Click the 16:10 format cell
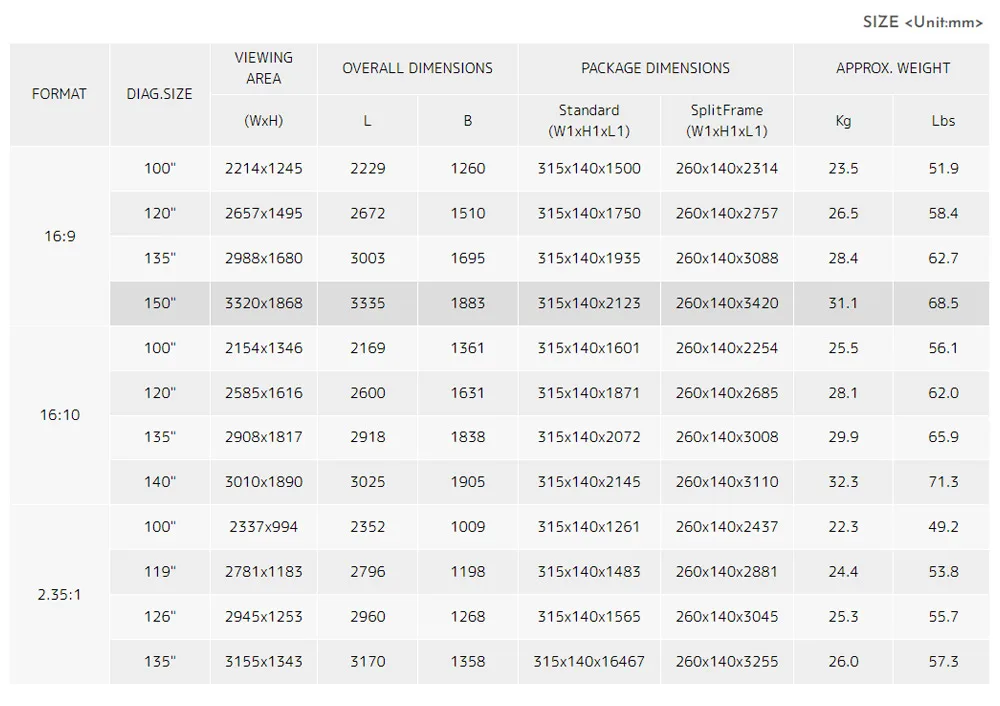Image resolution: width=1000 pixels, height=706 pixels. point(59,415)
